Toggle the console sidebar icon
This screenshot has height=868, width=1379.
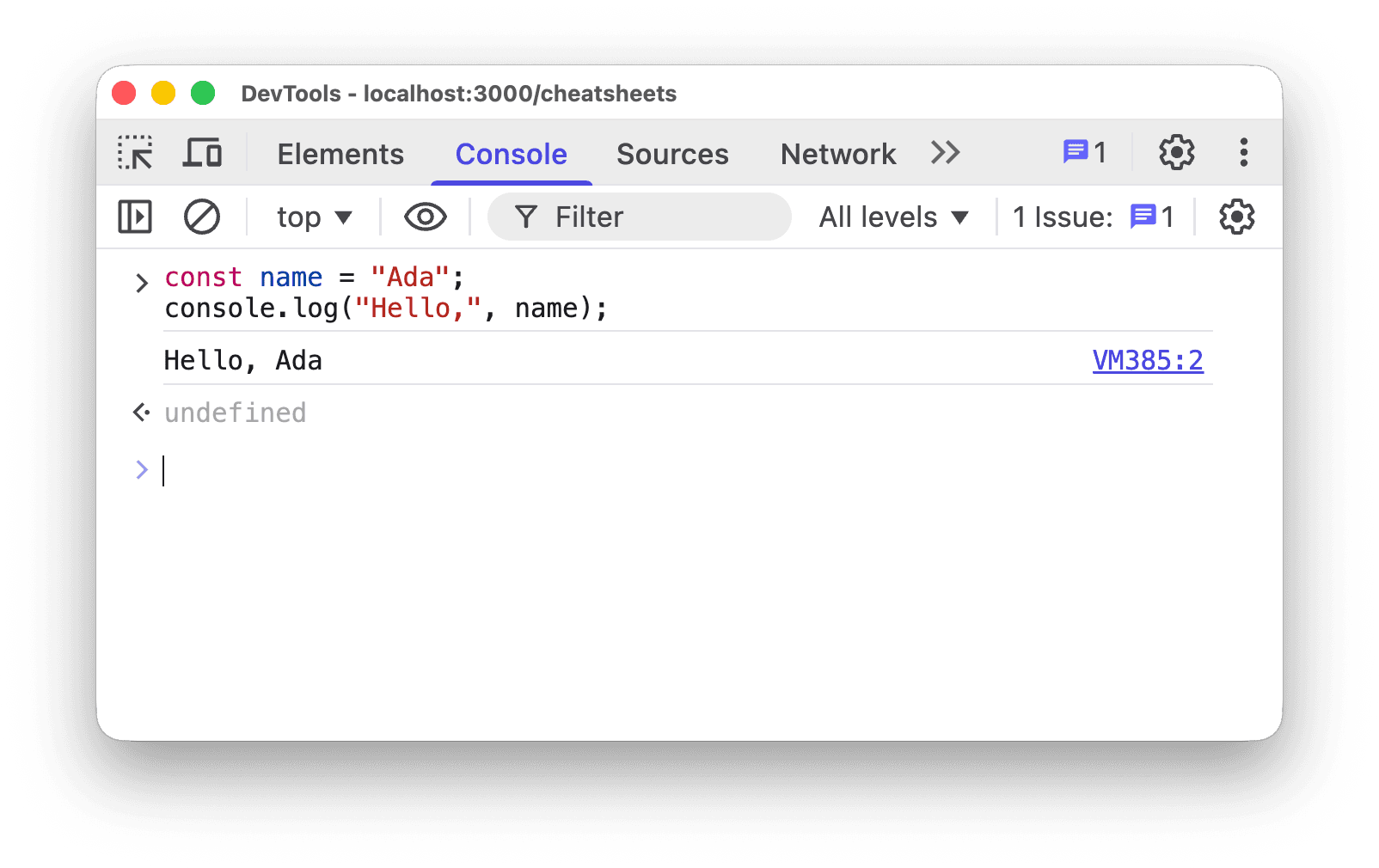pyautogui.click(x=135, y=217)
